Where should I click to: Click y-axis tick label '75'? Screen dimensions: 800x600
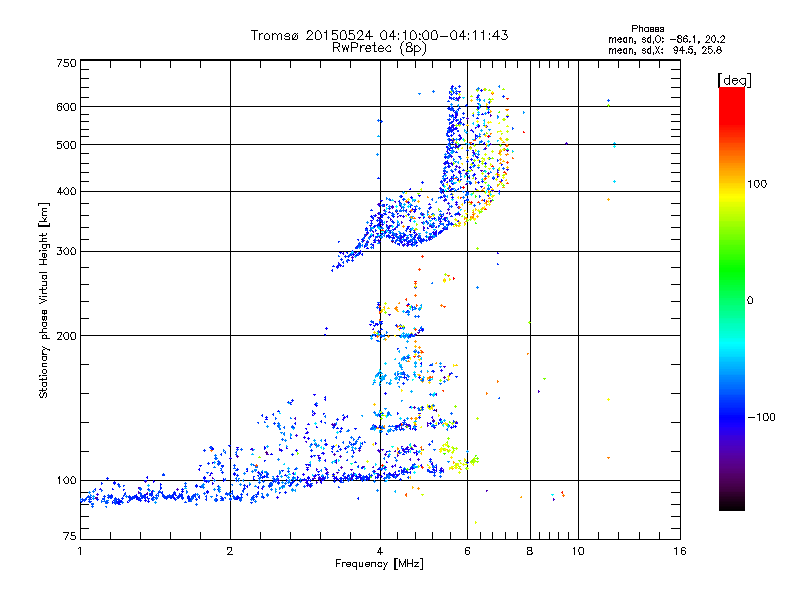[x=70, y=536]
